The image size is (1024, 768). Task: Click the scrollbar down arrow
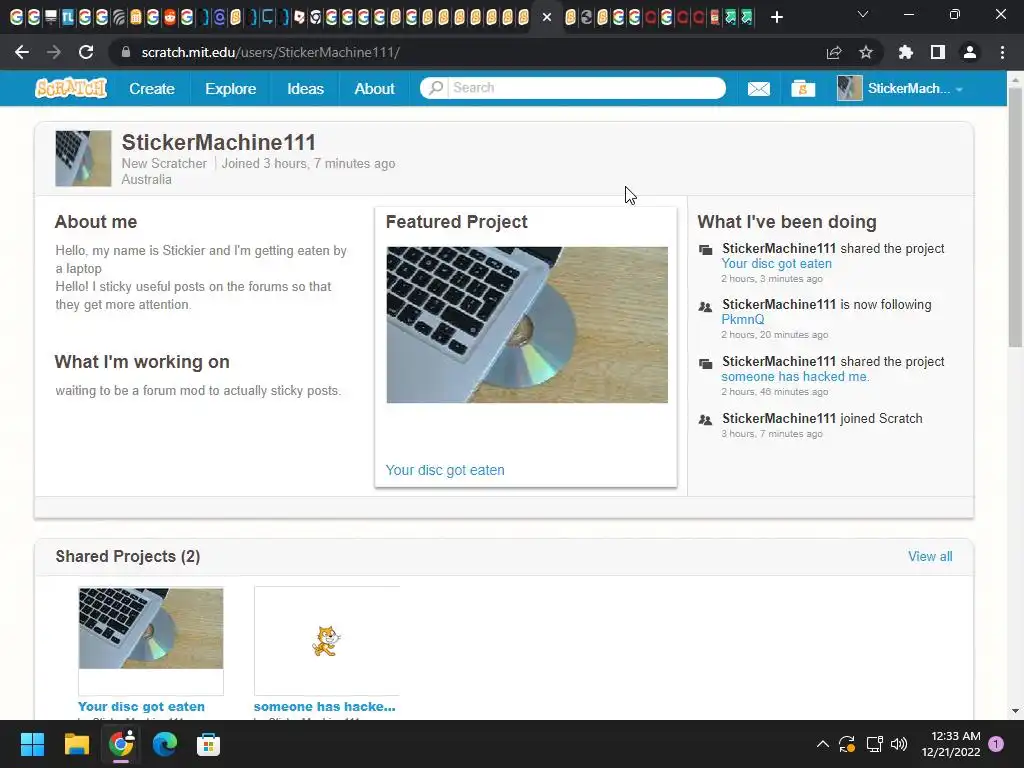click(x=1015, y=711)
